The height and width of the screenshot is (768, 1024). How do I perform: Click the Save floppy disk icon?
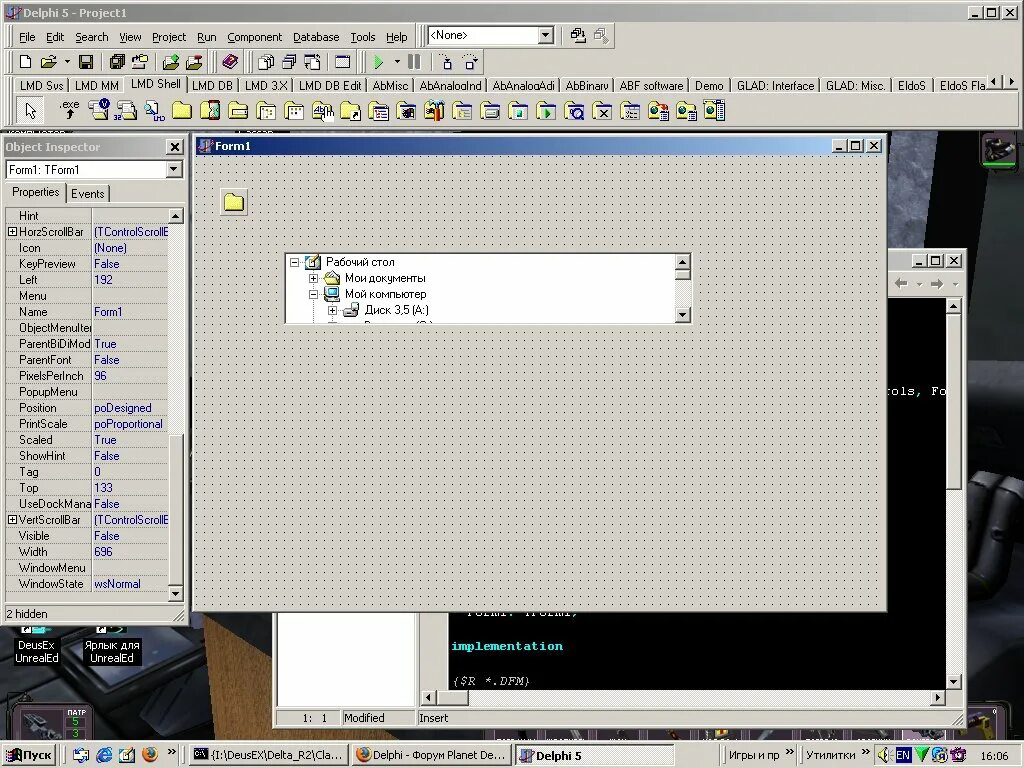(86, 62)
